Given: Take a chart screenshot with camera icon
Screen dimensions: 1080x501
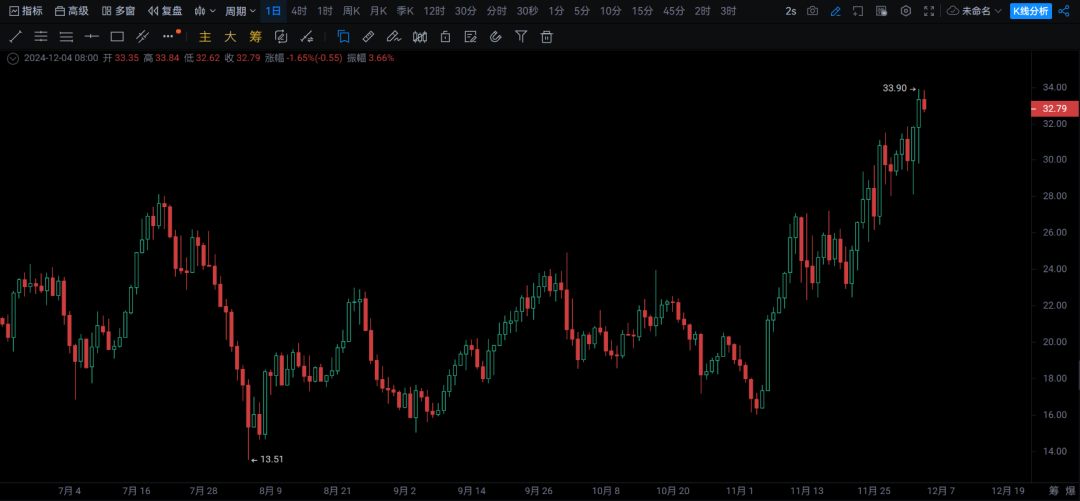Looking at the screenshot, I should [812, 11].
